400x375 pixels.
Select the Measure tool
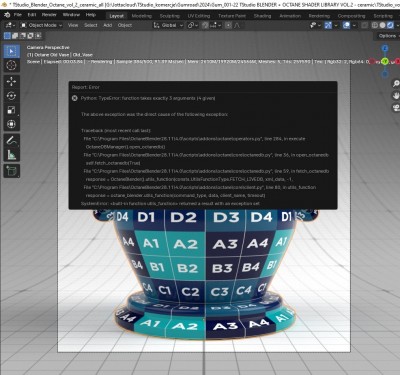click(x=11, y=155)
